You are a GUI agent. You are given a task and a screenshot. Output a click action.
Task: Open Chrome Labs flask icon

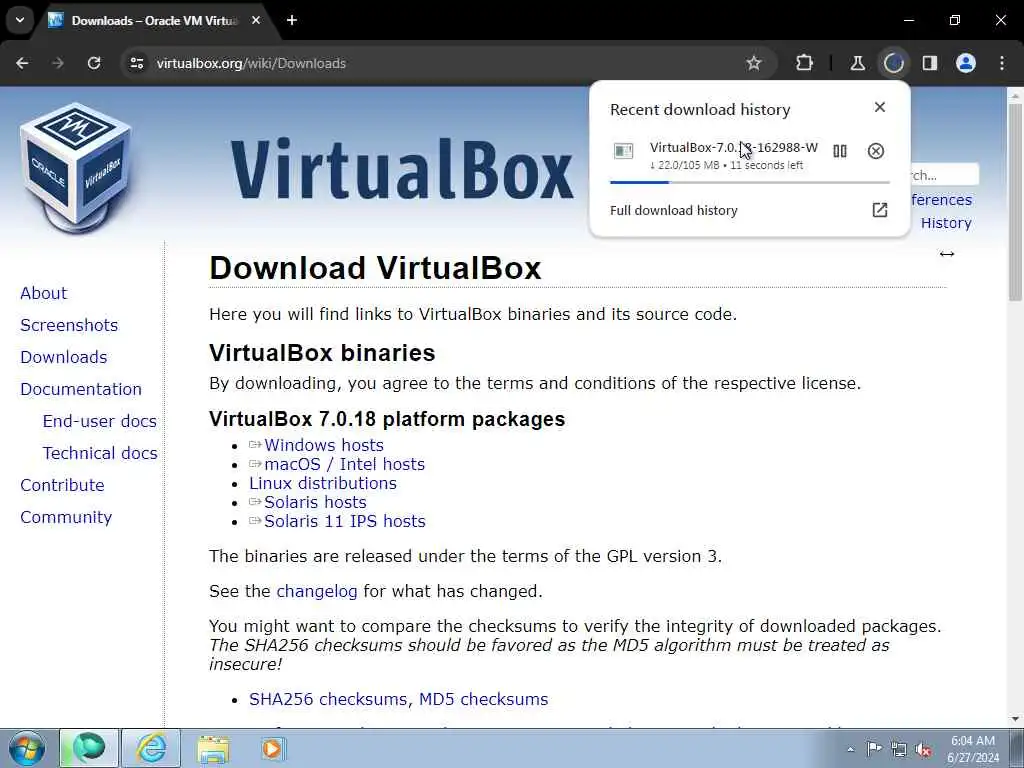click(x=857, y=63)
